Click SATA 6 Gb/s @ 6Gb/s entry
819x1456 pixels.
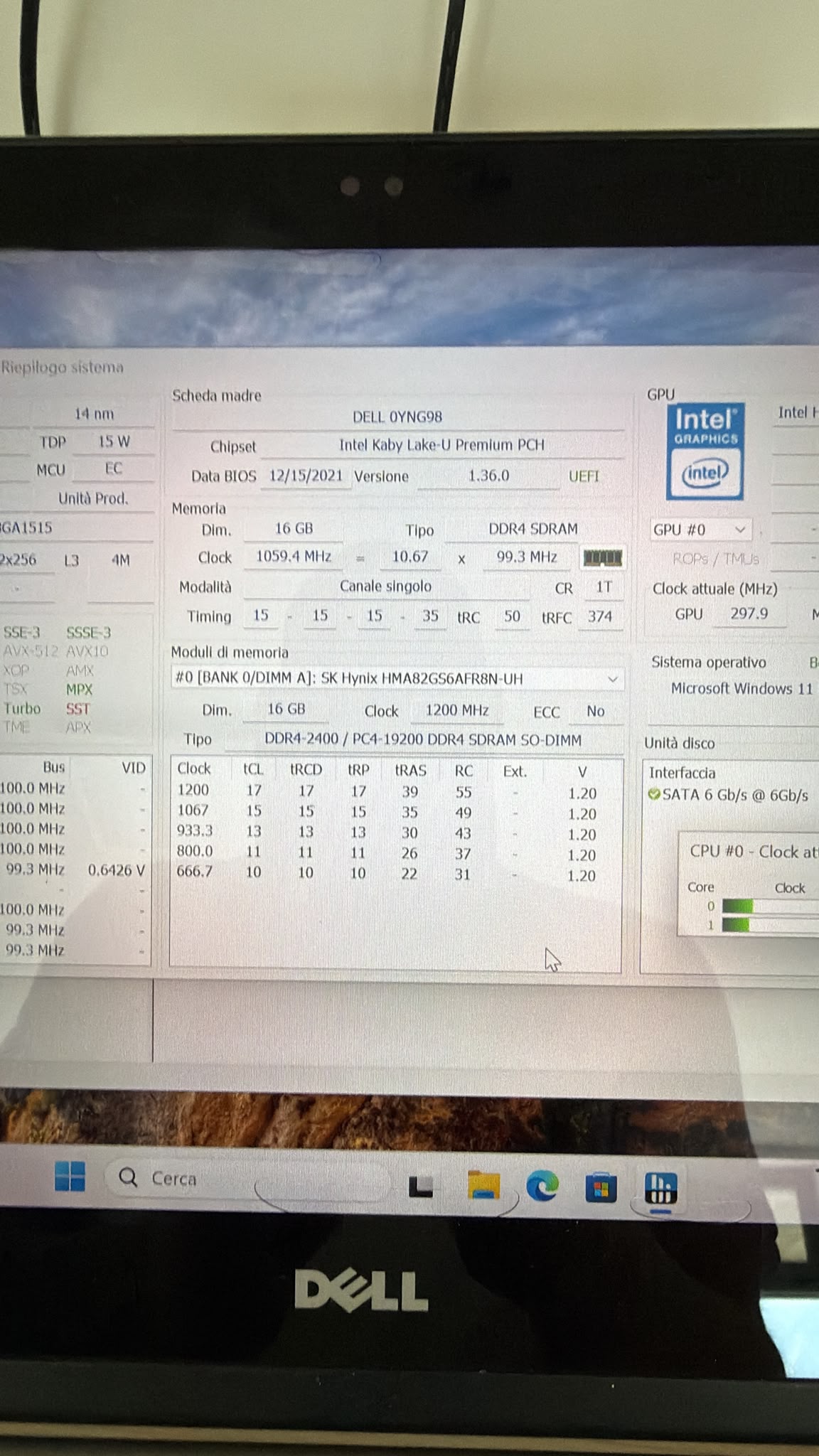(x=735, y=795)
